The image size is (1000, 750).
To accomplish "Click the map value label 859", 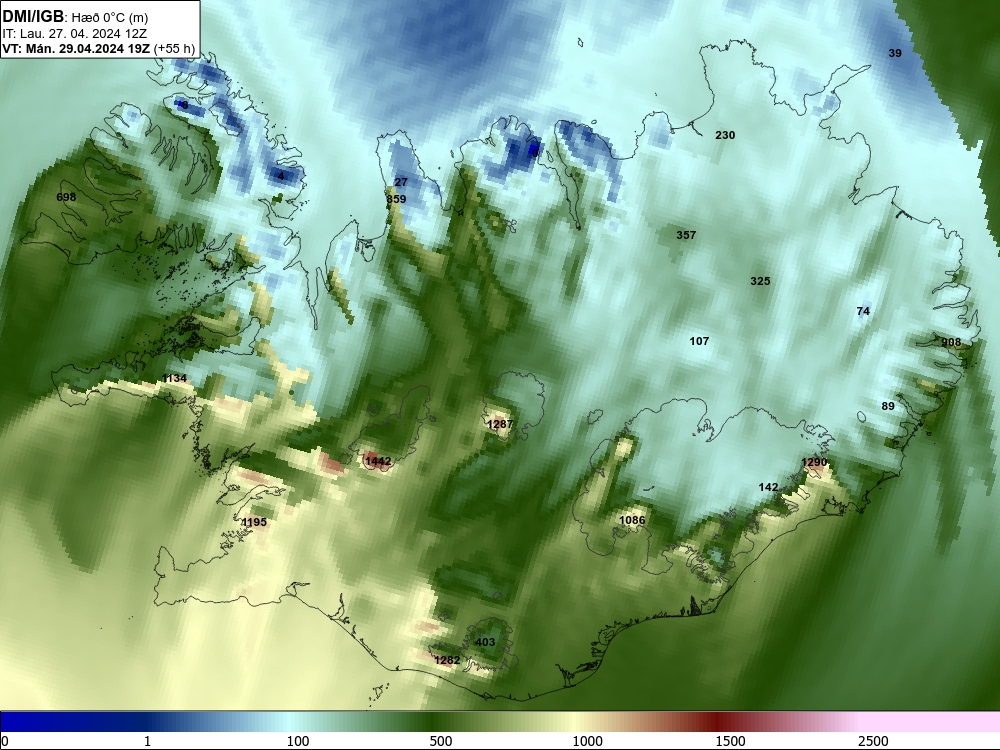I will point(396,199).
